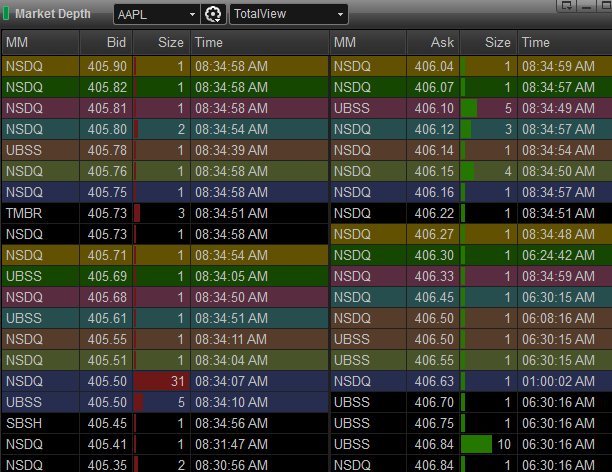
Task: Click the size 31 bar at 405.50
Action: 161,381
